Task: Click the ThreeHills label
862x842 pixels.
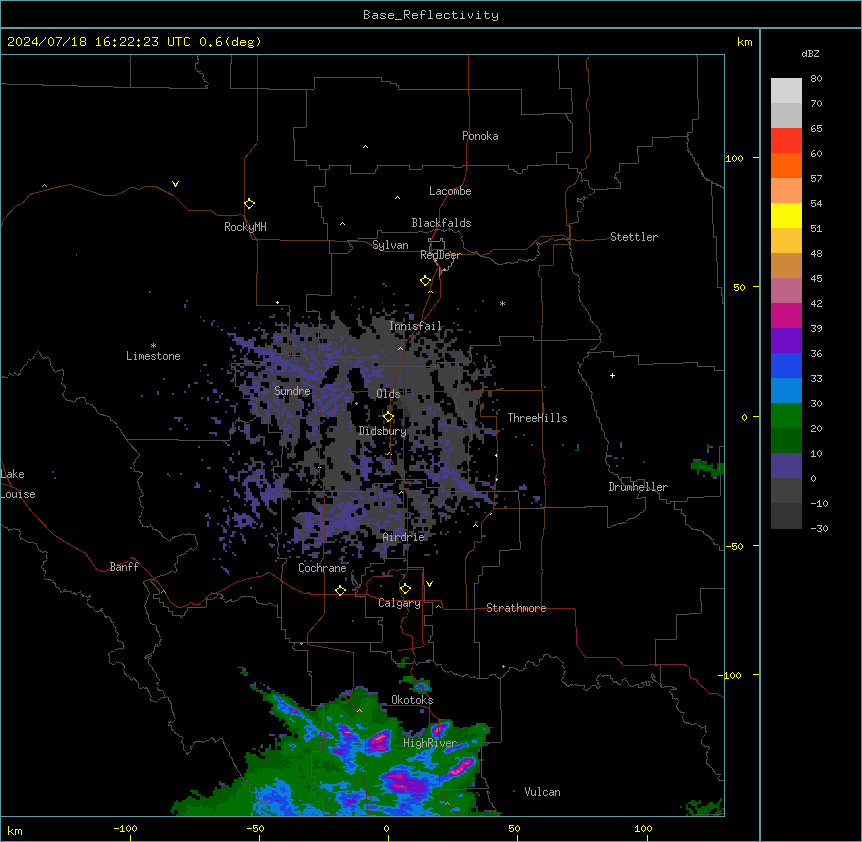Action: pyautogui.click(x=537, y=418)
